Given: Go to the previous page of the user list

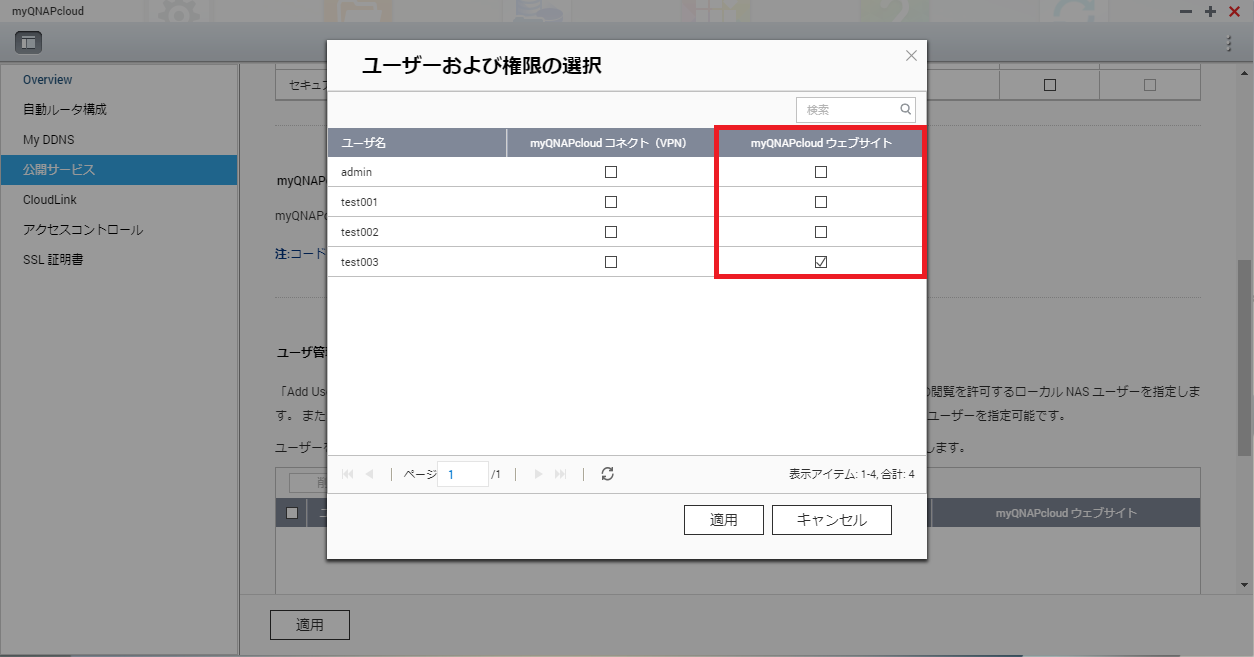Looking at the screenshot, I should pos(370,474).
